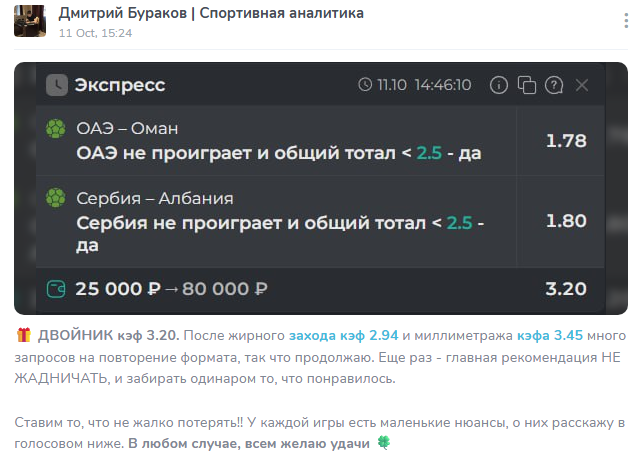Image resolution: width=644 pixels, height=469 pixels.
Task: Click the small clock icon before 11.10 time
Action: 365,85
